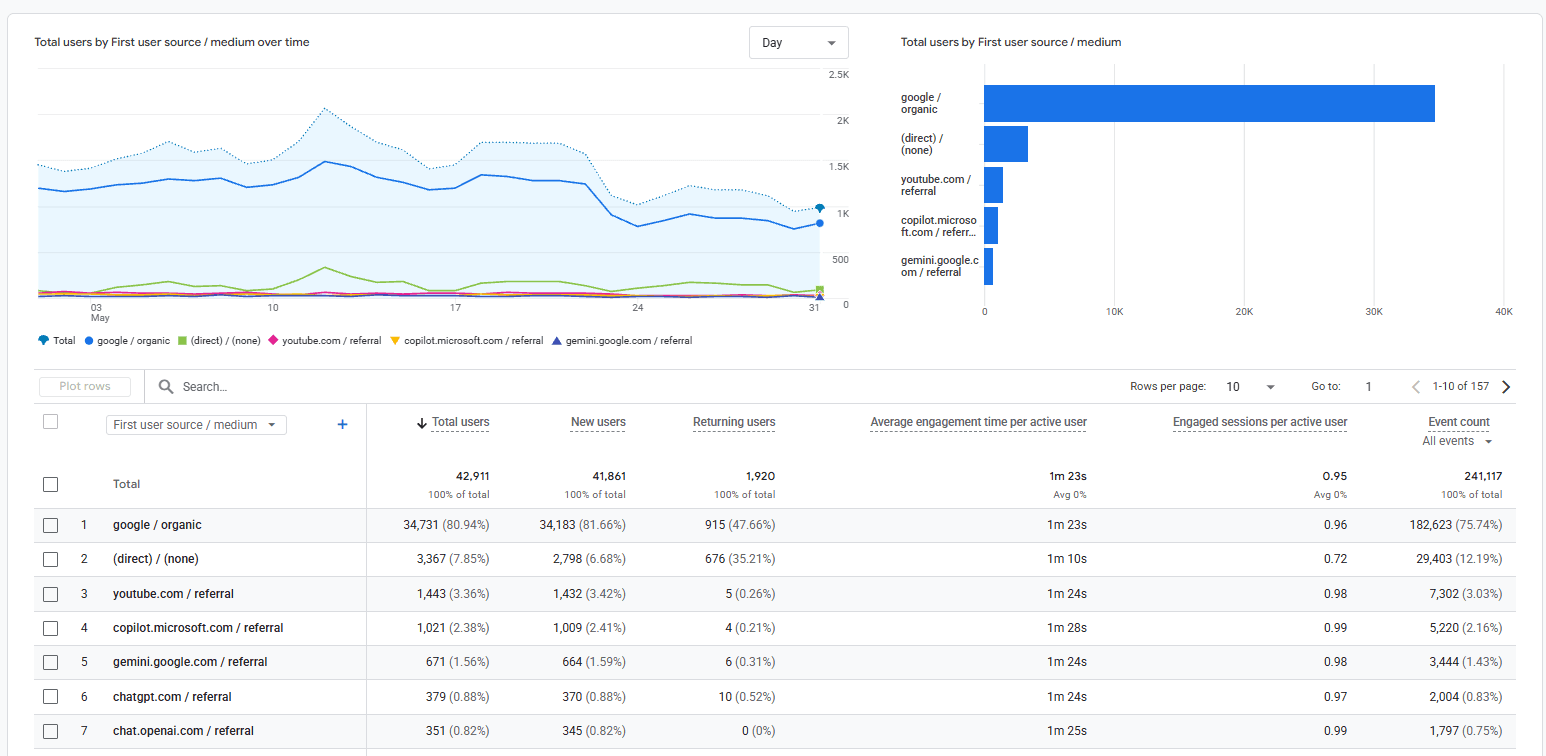Add a secondary dimension with plus icon

click(342, 425)
